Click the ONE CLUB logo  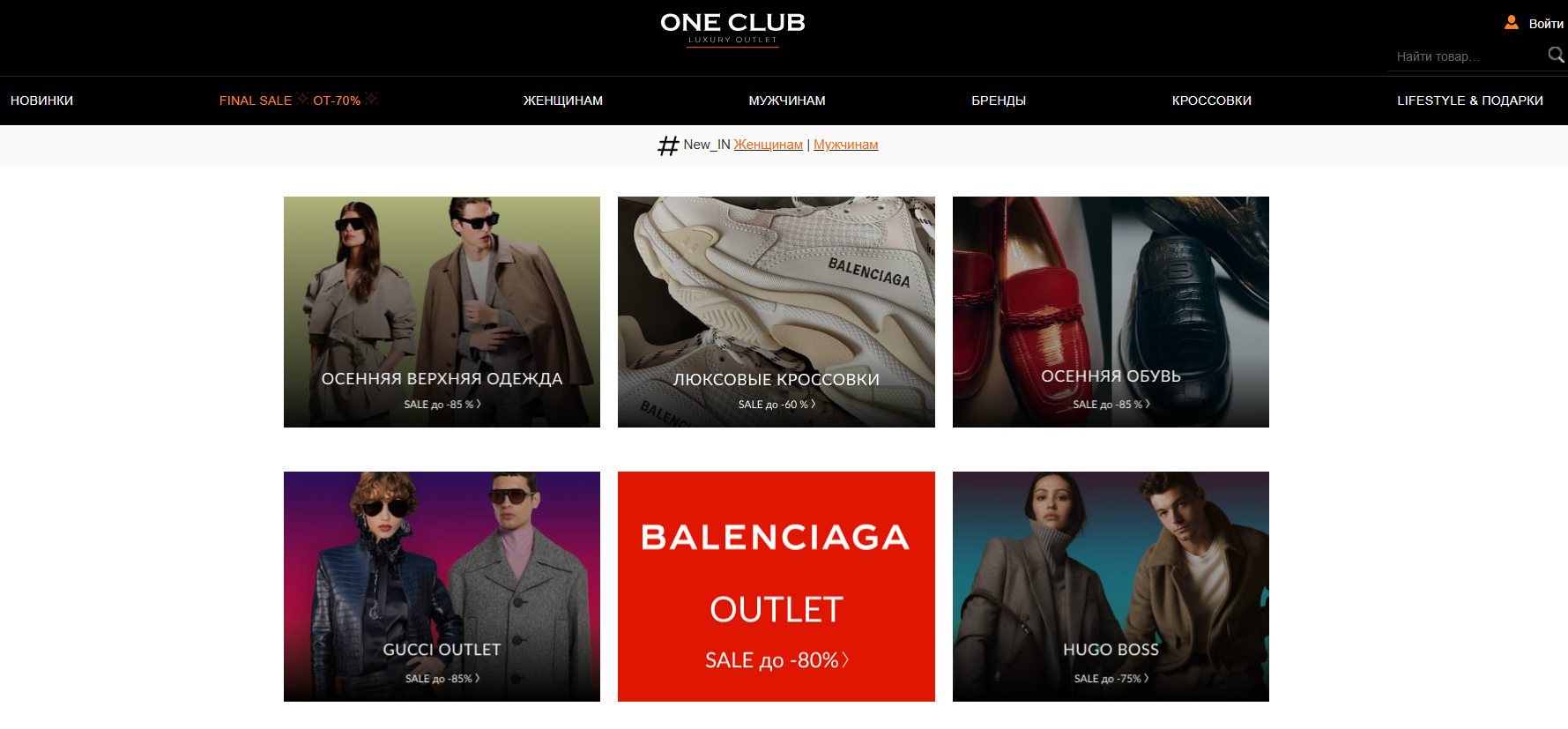click(x=732, y=28)
